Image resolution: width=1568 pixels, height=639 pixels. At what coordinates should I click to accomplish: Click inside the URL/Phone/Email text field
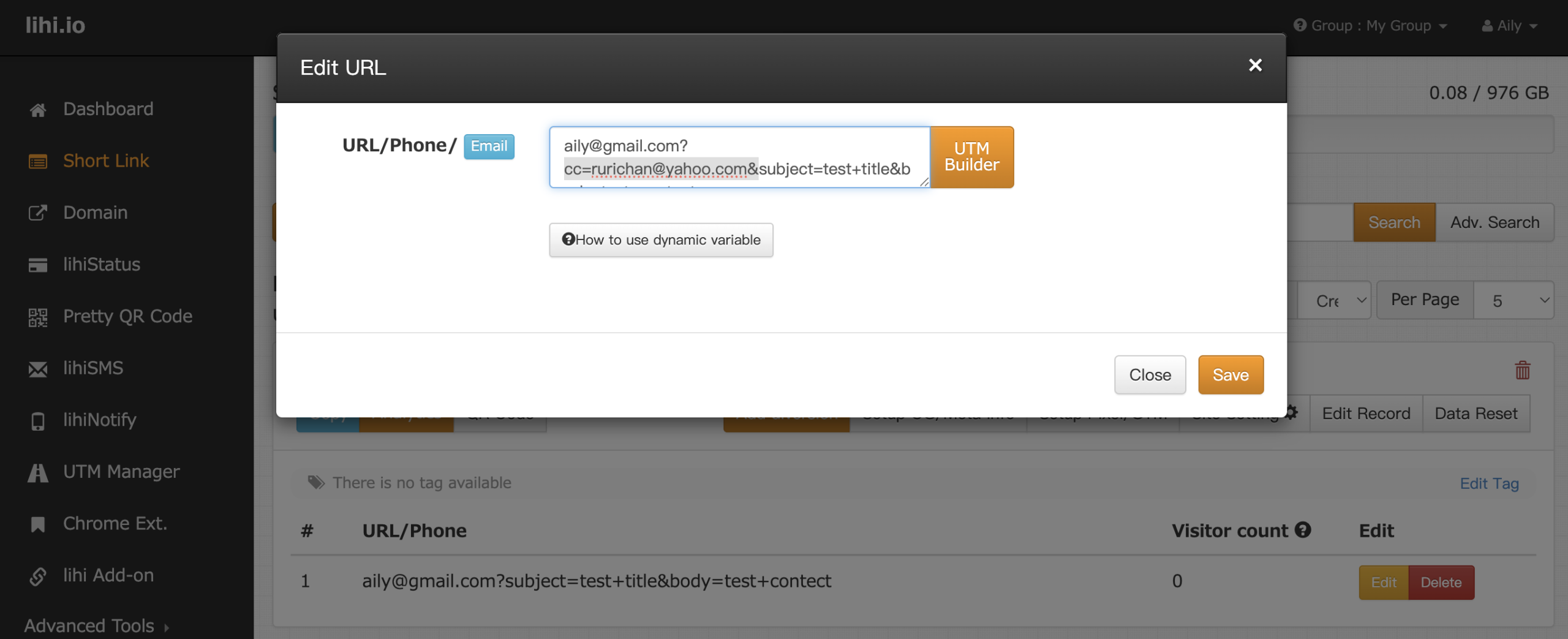coord(739,157)
